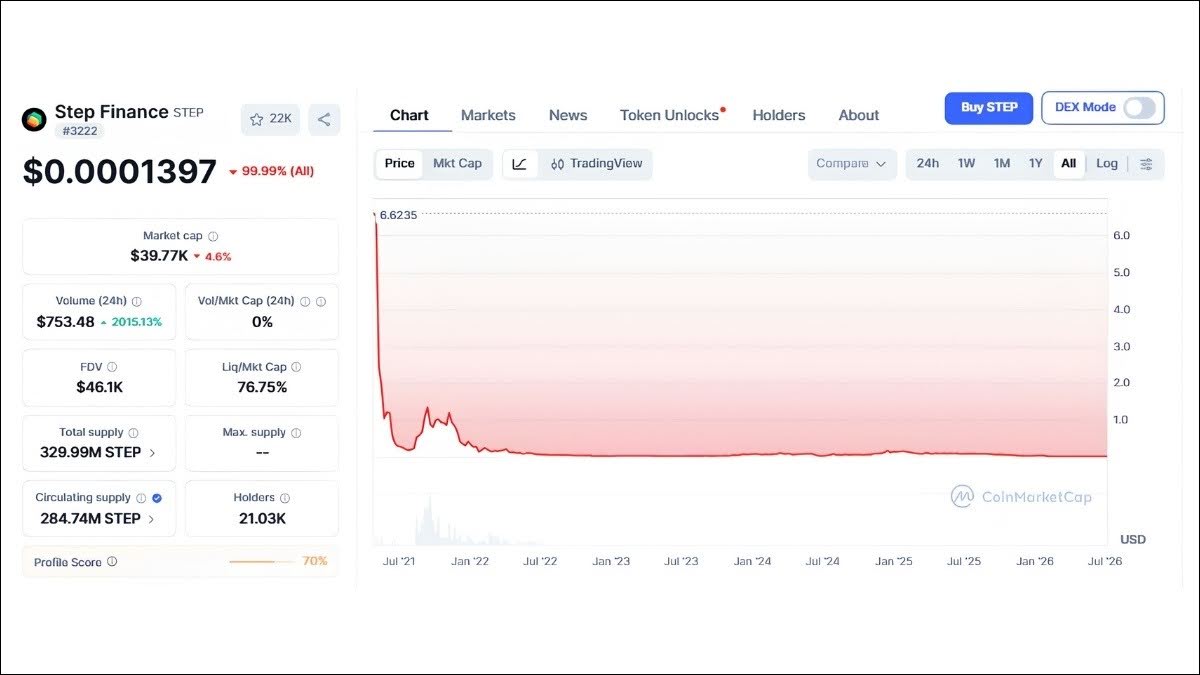Click info icon beside Total supply

(133, 433)
